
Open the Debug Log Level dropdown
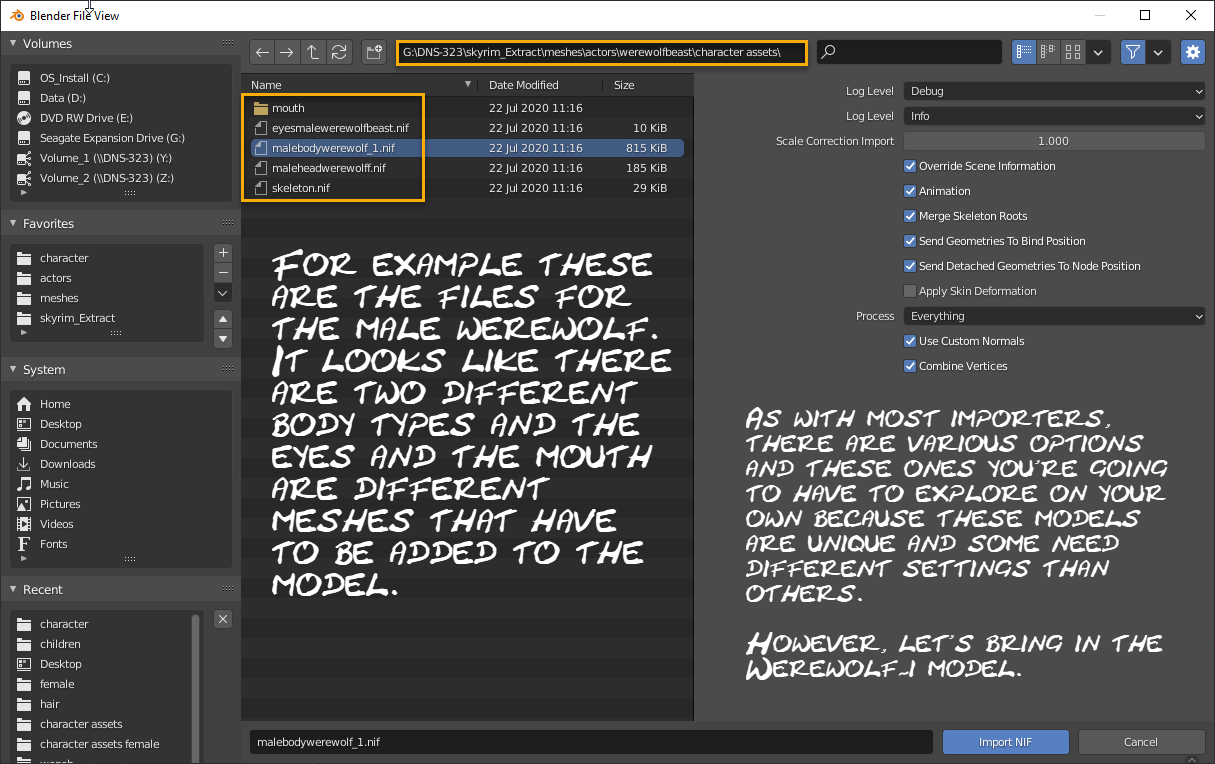coord(1054,91)
